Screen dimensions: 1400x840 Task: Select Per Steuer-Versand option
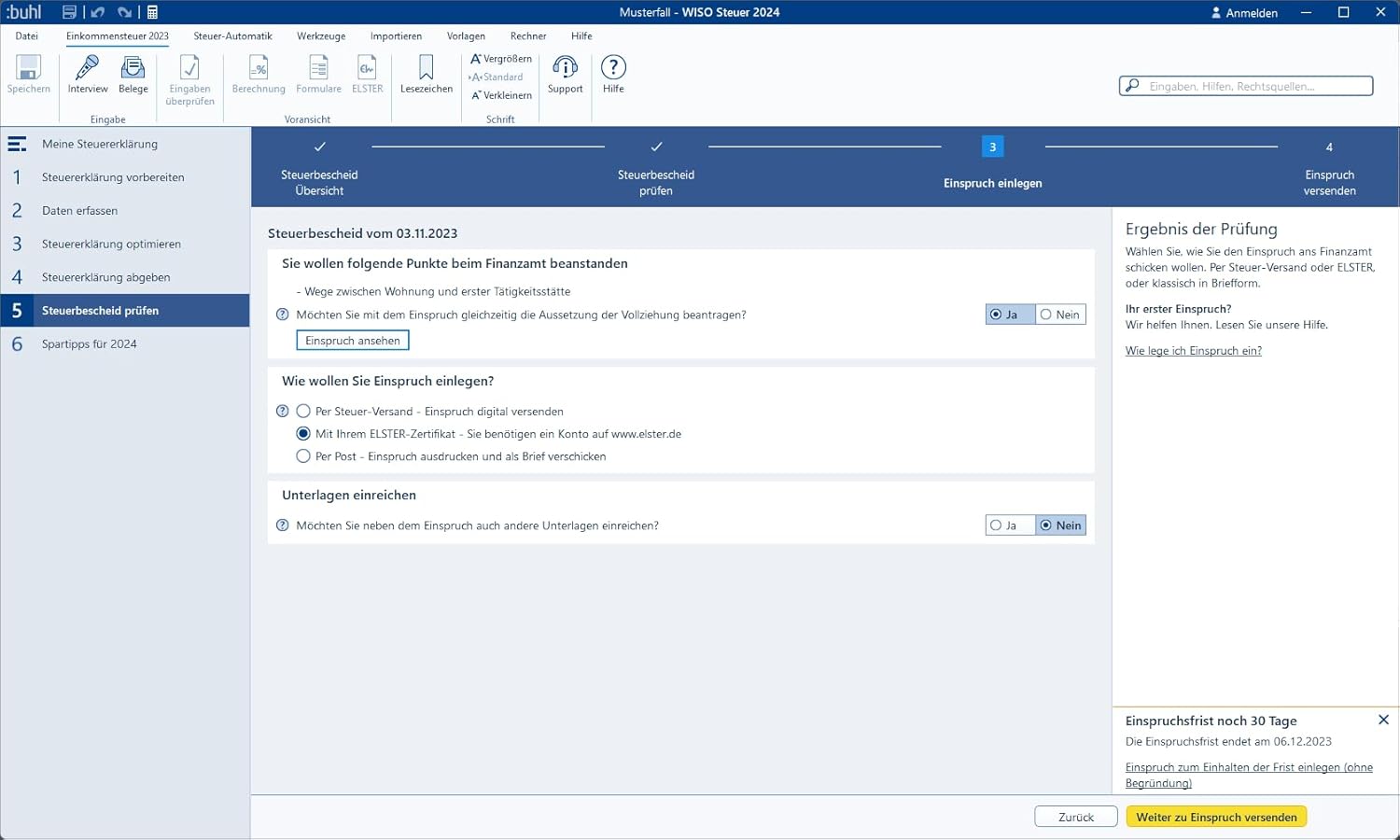tap(303, 411)
